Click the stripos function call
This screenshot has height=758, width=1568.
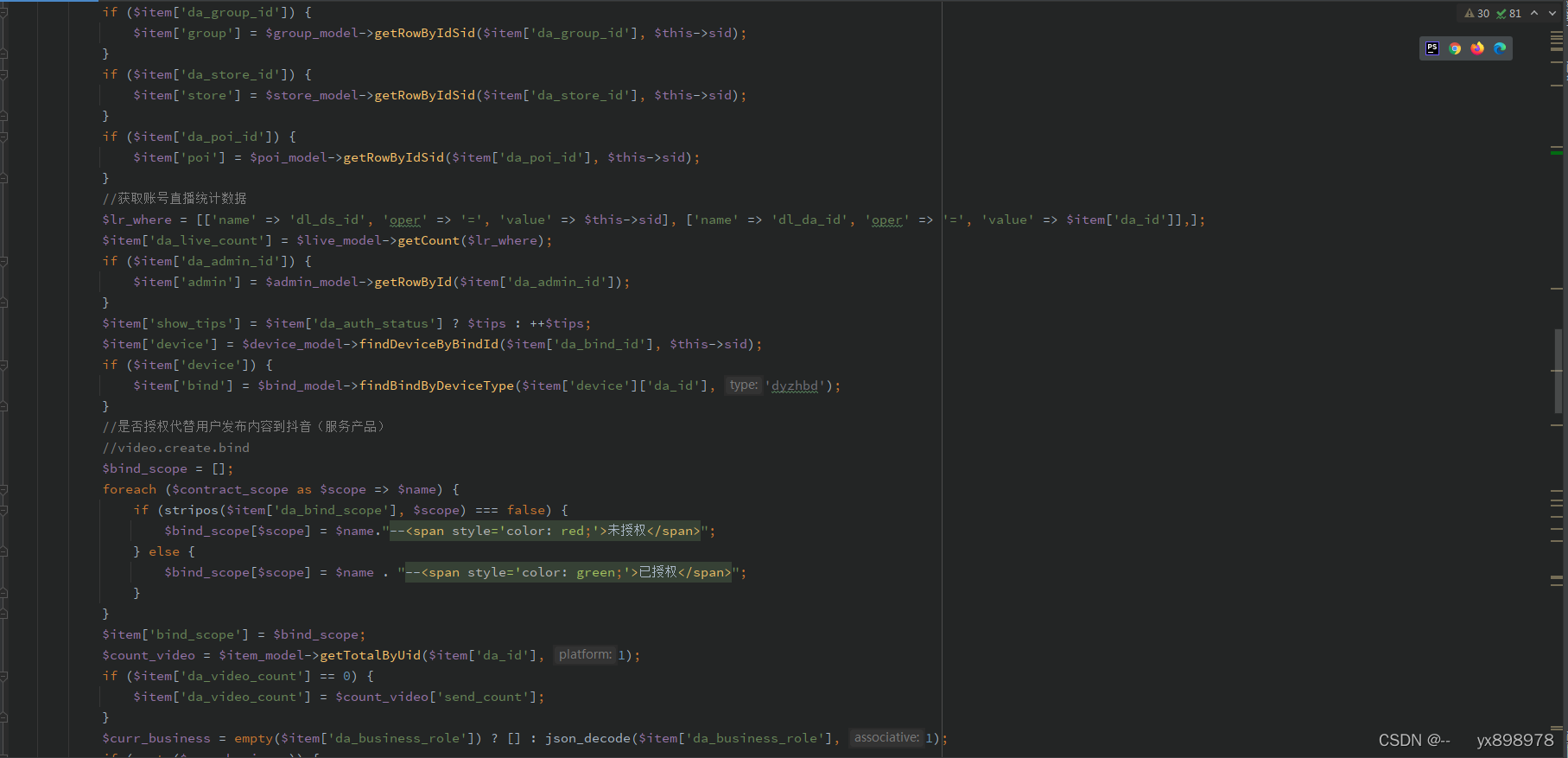point(192,511)
